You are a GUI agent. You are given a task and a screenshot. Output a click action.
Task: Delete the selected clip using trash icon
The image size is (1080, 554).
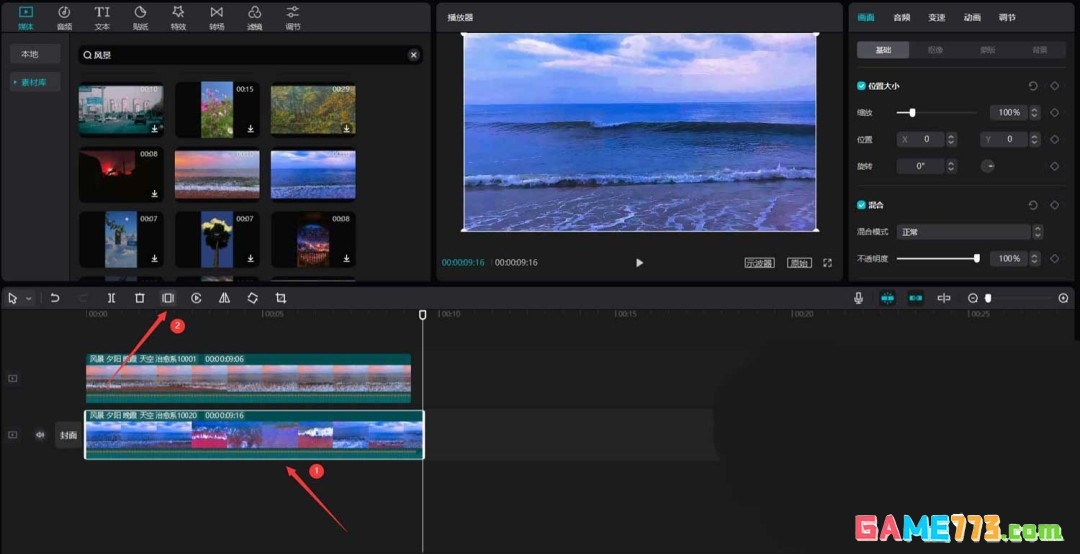(x=140, y=298)
